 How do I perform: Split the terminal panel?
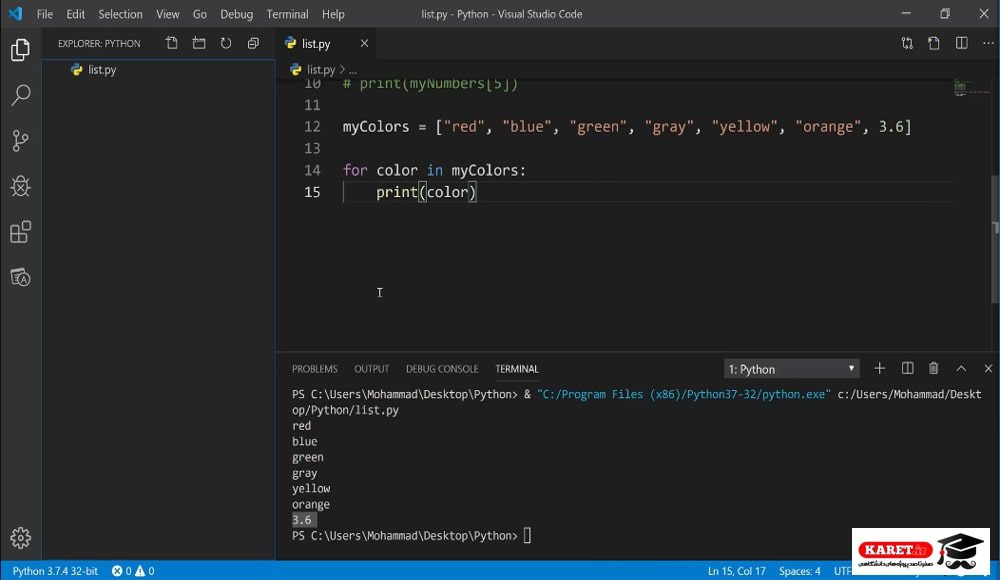[908, 368]
